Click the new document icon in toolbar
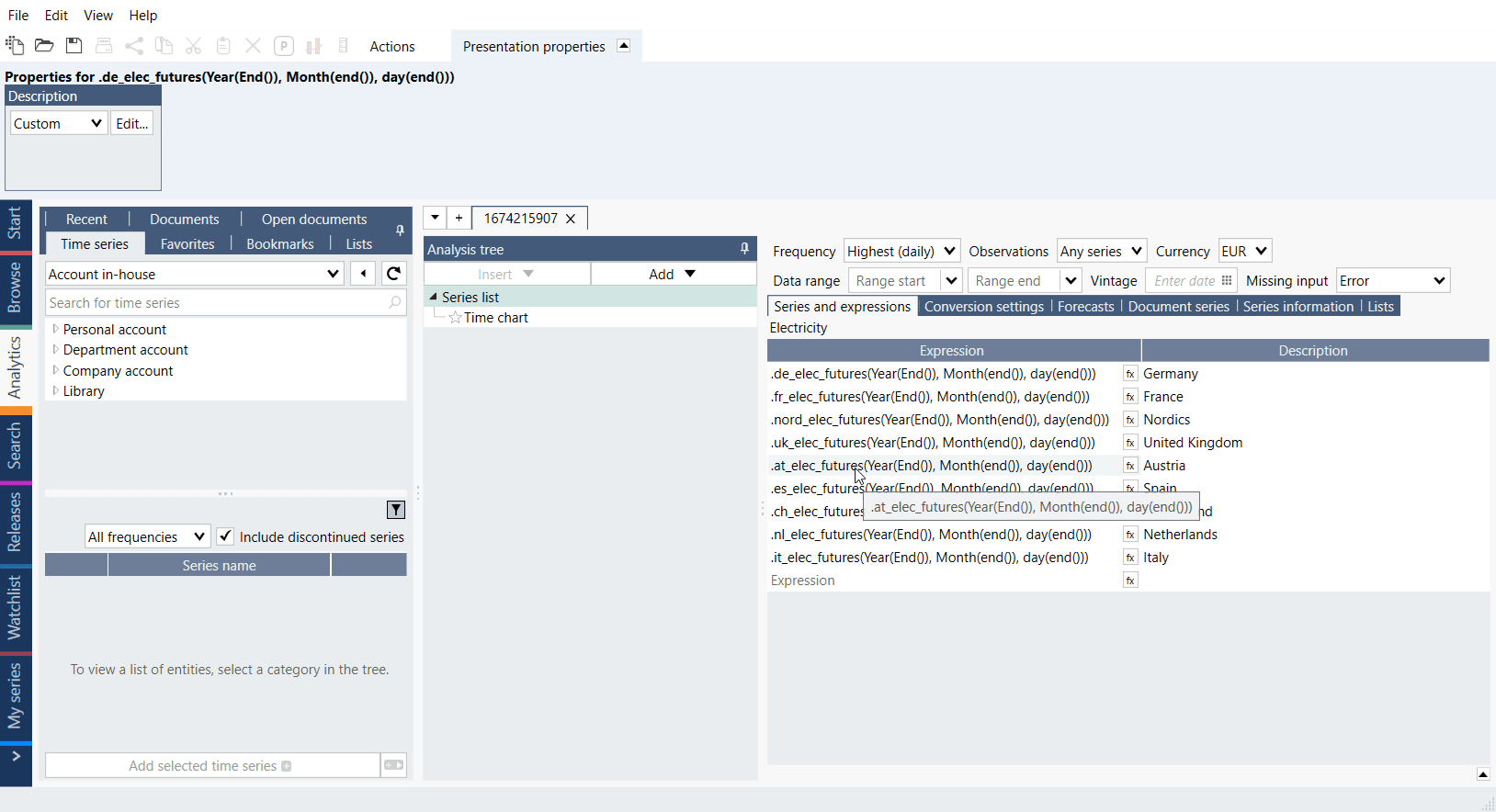The height and width of the screenshot is (812, 1496). (15, 46)
